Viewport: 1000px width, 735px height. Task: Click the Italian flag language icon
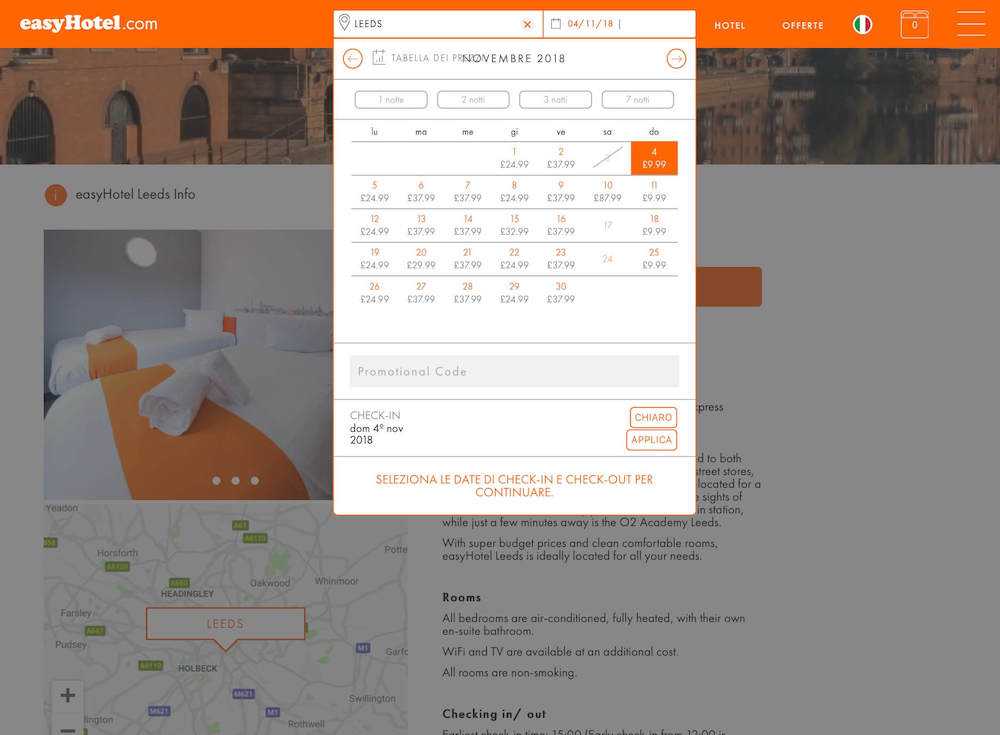pos(862,24)
